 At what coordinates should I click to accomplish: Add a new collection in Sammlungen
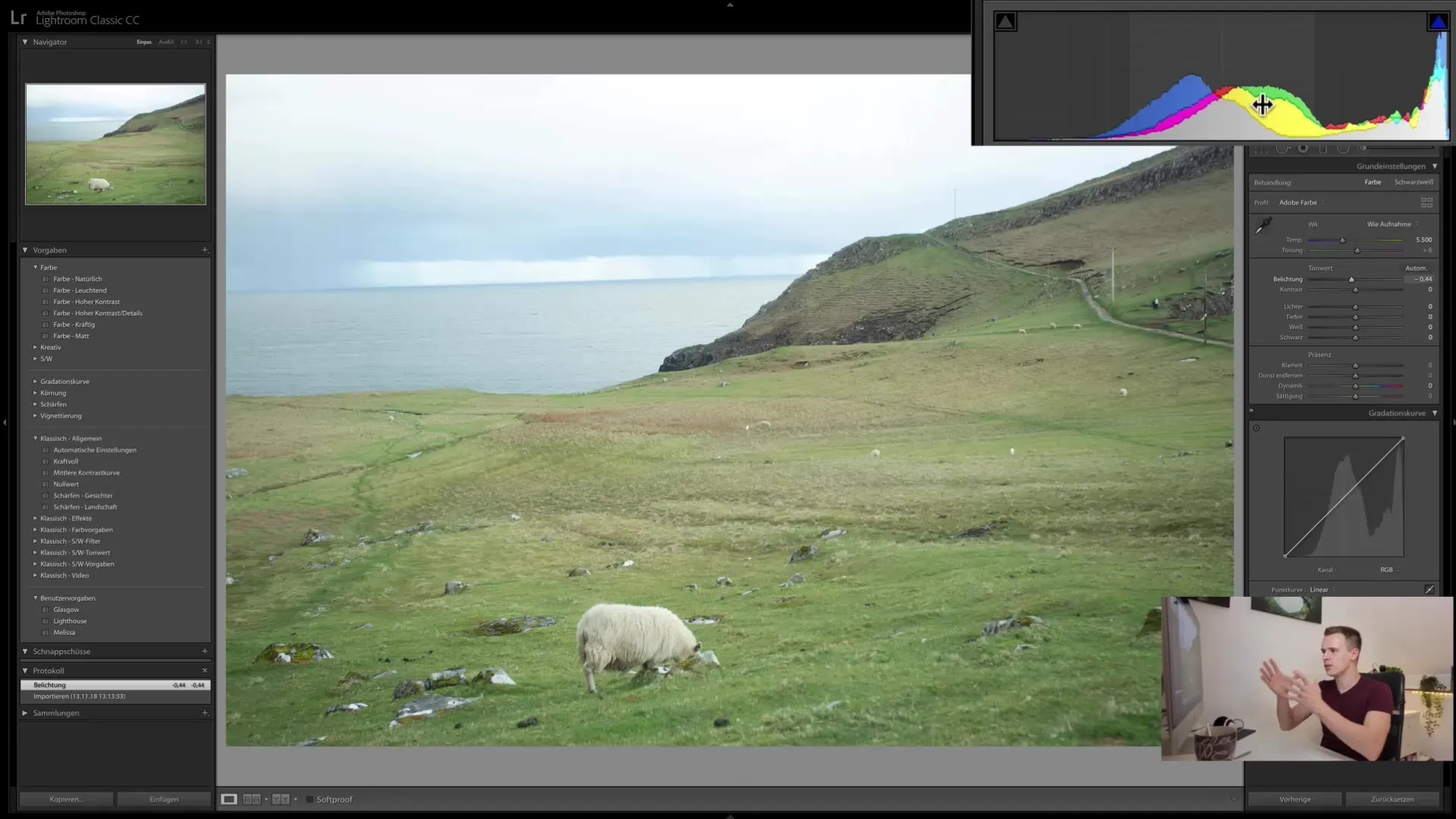(x=205, y=713)
